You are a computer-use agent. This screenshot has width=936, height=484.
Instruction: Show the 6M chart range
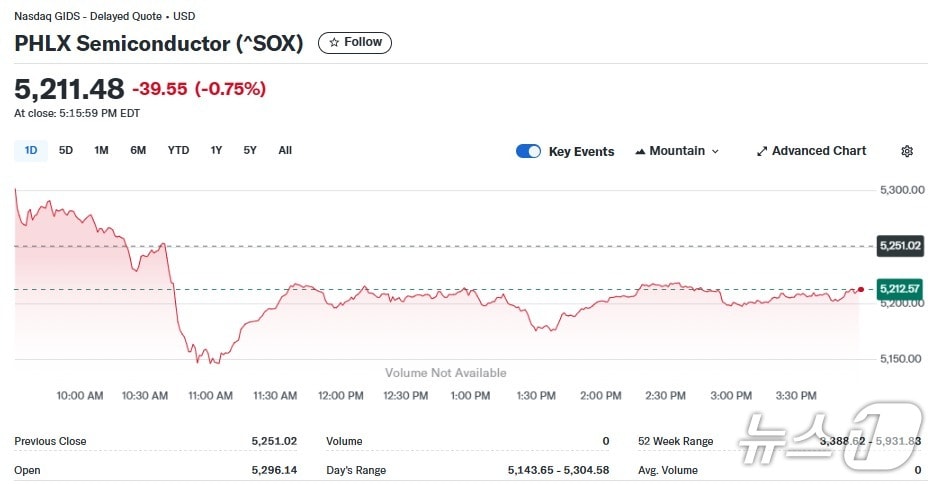[138, 151]
